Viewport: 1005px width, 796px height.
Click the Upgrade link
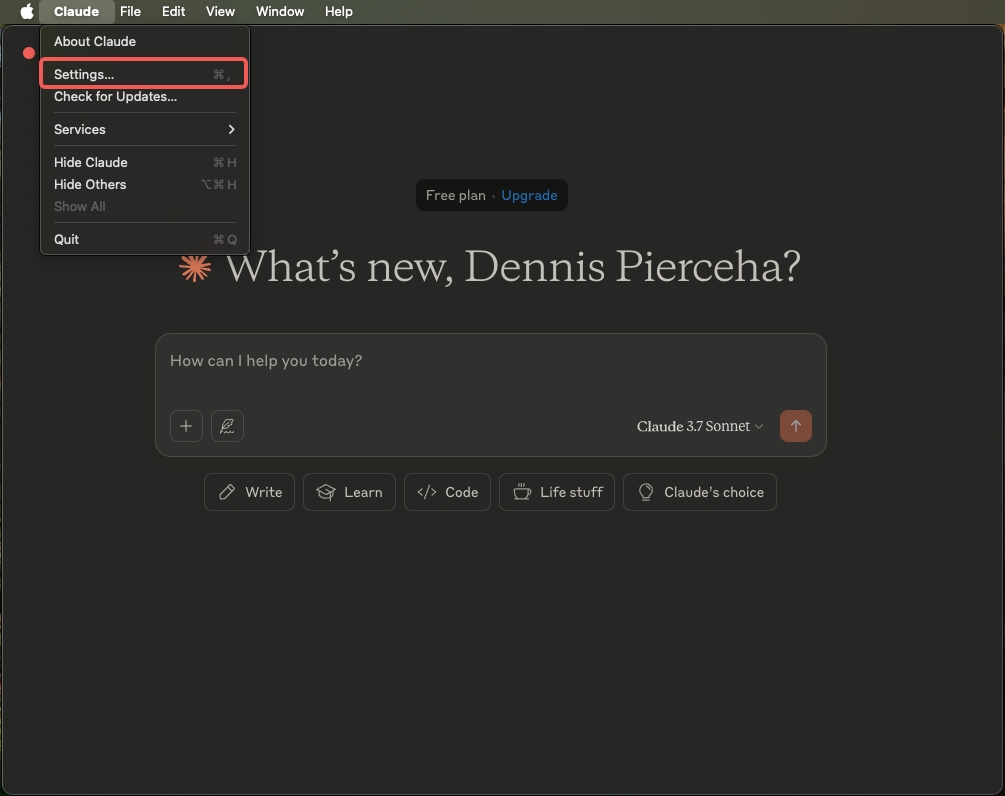tap(529, 195)
